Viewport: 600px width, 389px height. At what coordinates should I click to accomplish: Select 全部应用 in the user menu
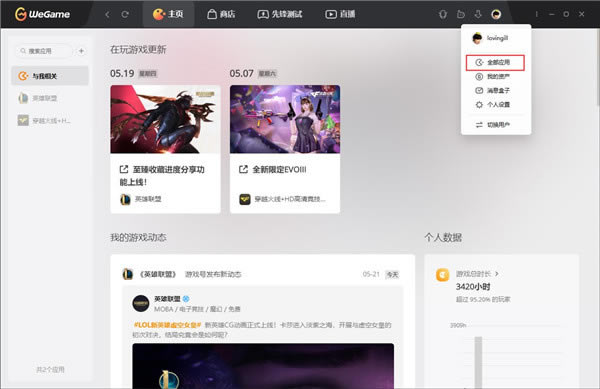[495, 62]
